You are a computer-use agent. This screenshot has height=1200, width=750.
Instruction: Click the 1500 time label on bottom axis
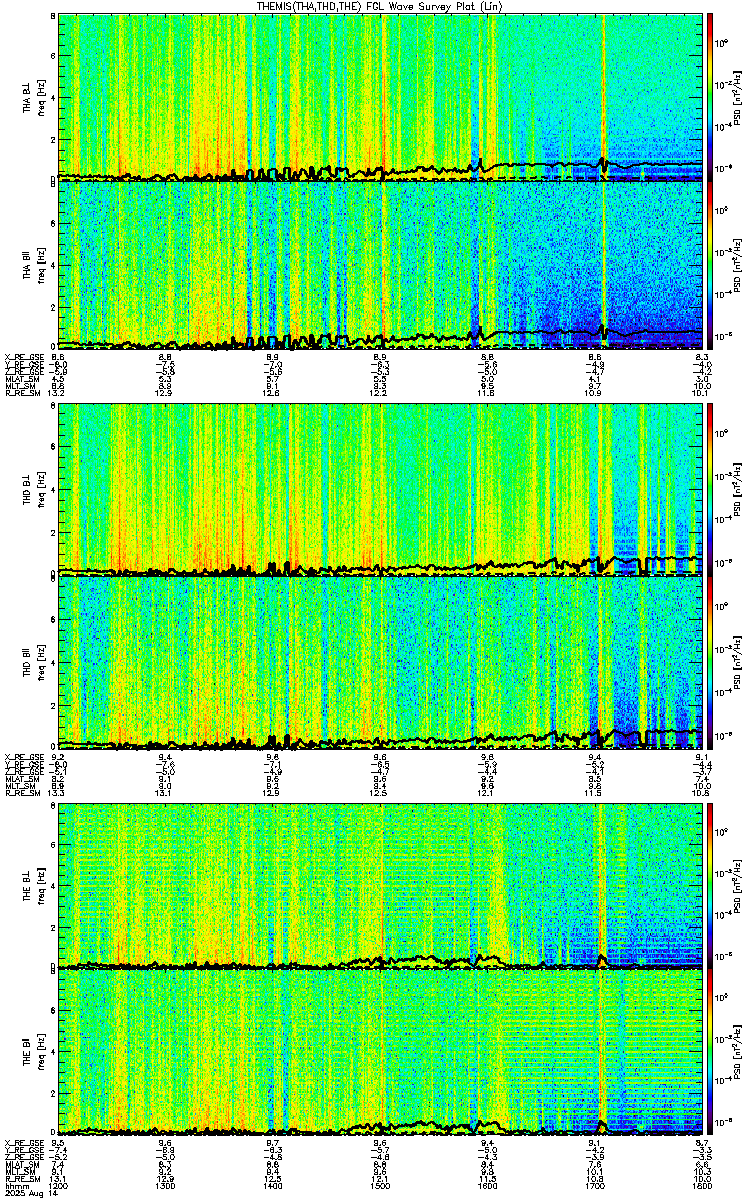point(381,1186)
